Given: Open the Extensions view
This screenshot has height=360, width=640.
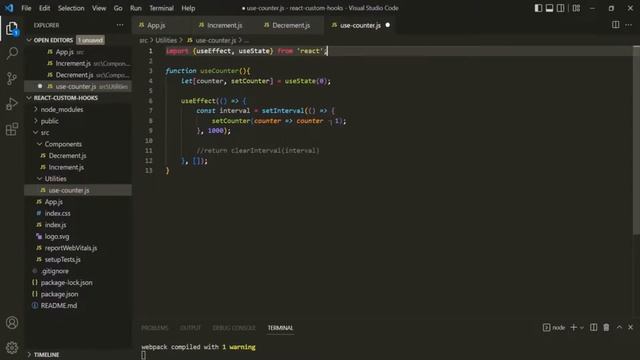Looking at the screenshot, I should (12, 129).
